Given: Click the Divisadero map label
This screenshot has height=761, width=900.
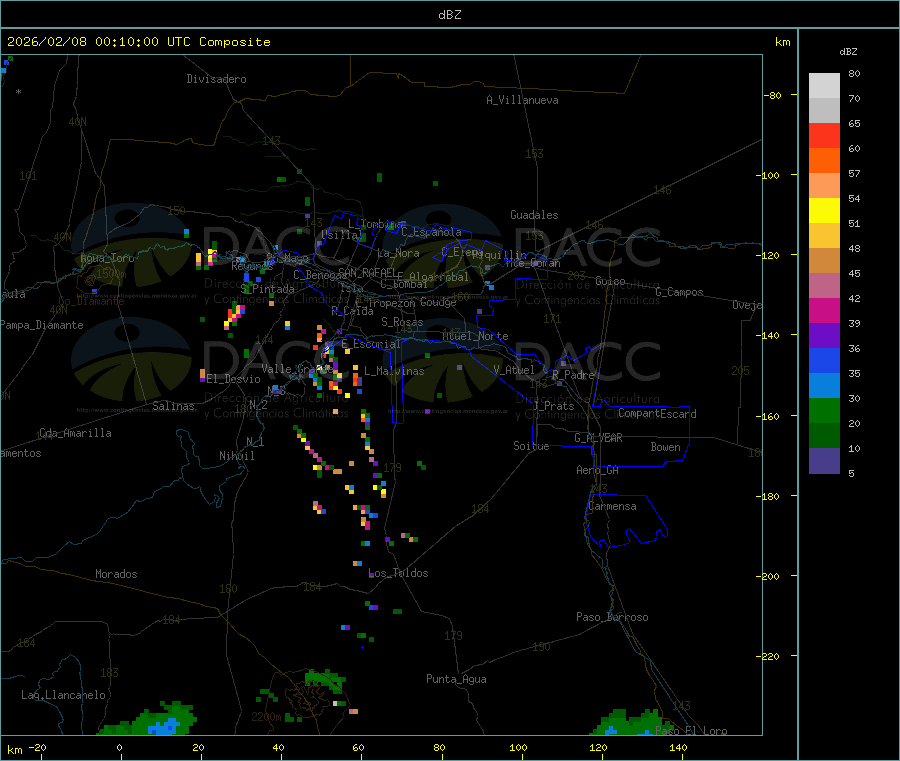Looking at the screenshot, I should 216,79.
